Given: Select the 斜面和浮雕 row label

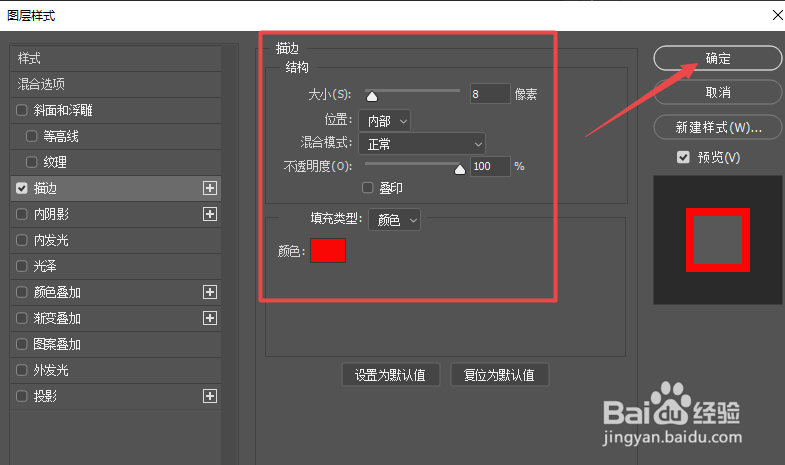Looking at the screenshot, I should 63,110.
